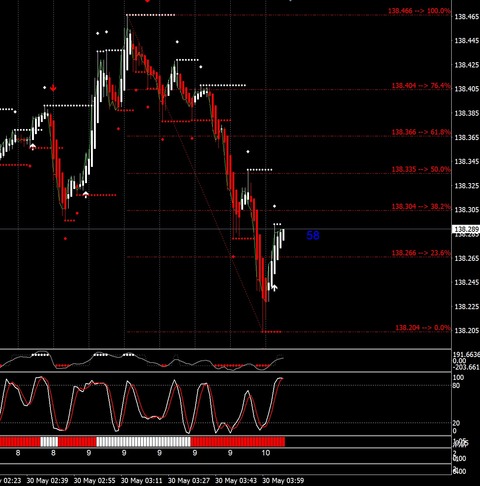Click the stochastic 20 level label
This screenshot has height=486, width=480.
click(x=456, y=423)
